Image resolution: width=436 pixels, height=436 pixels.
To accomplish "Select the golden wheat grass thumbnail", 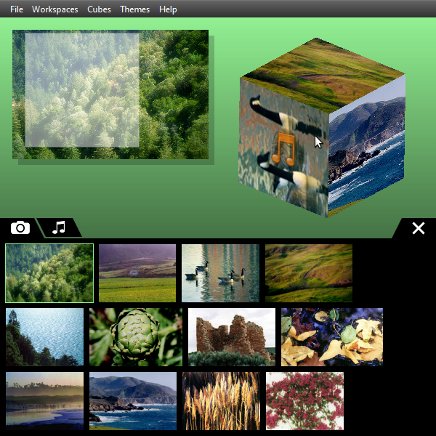I will coord(221,401).
